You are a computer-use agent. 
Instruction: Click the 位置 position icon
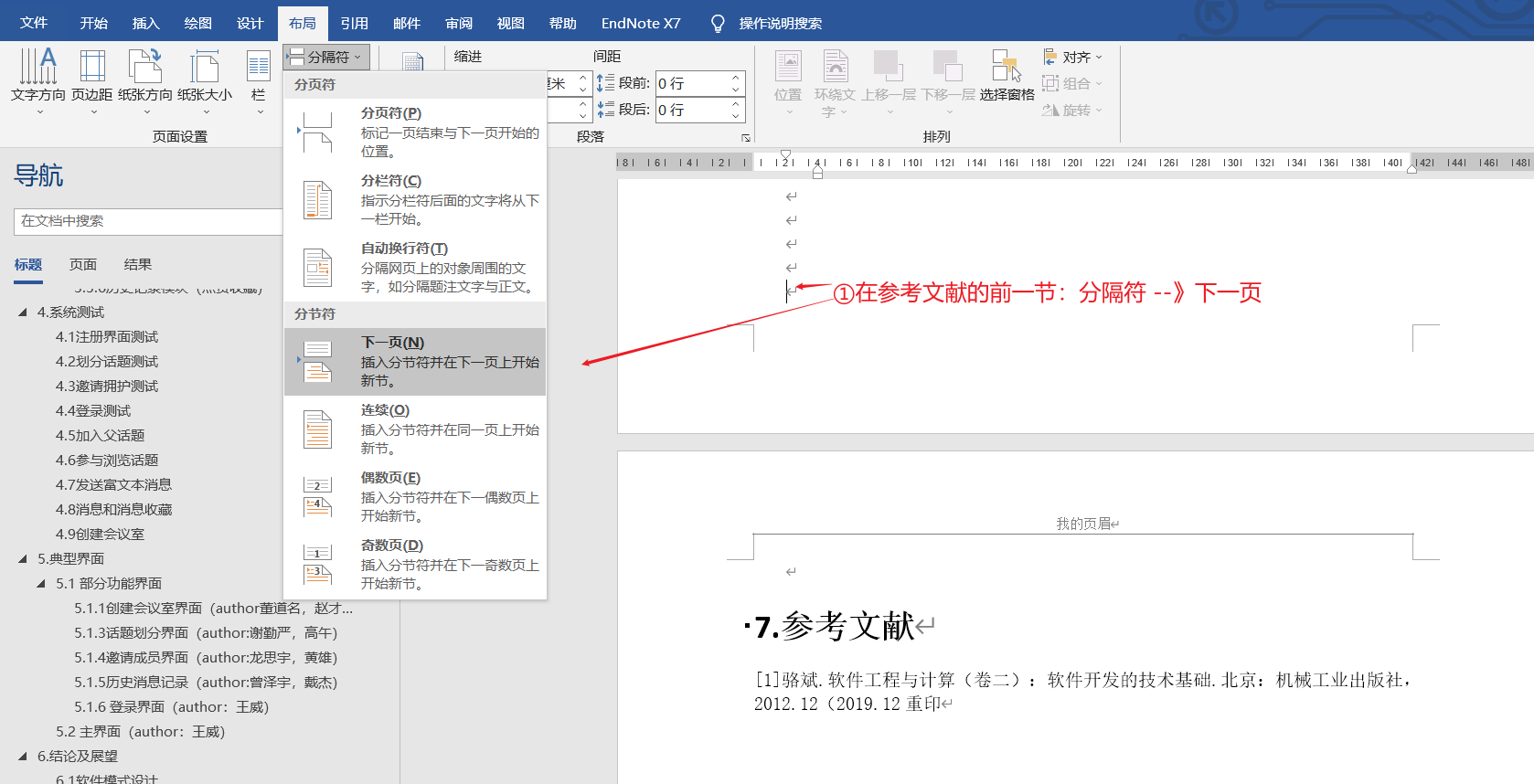(788, 66)
